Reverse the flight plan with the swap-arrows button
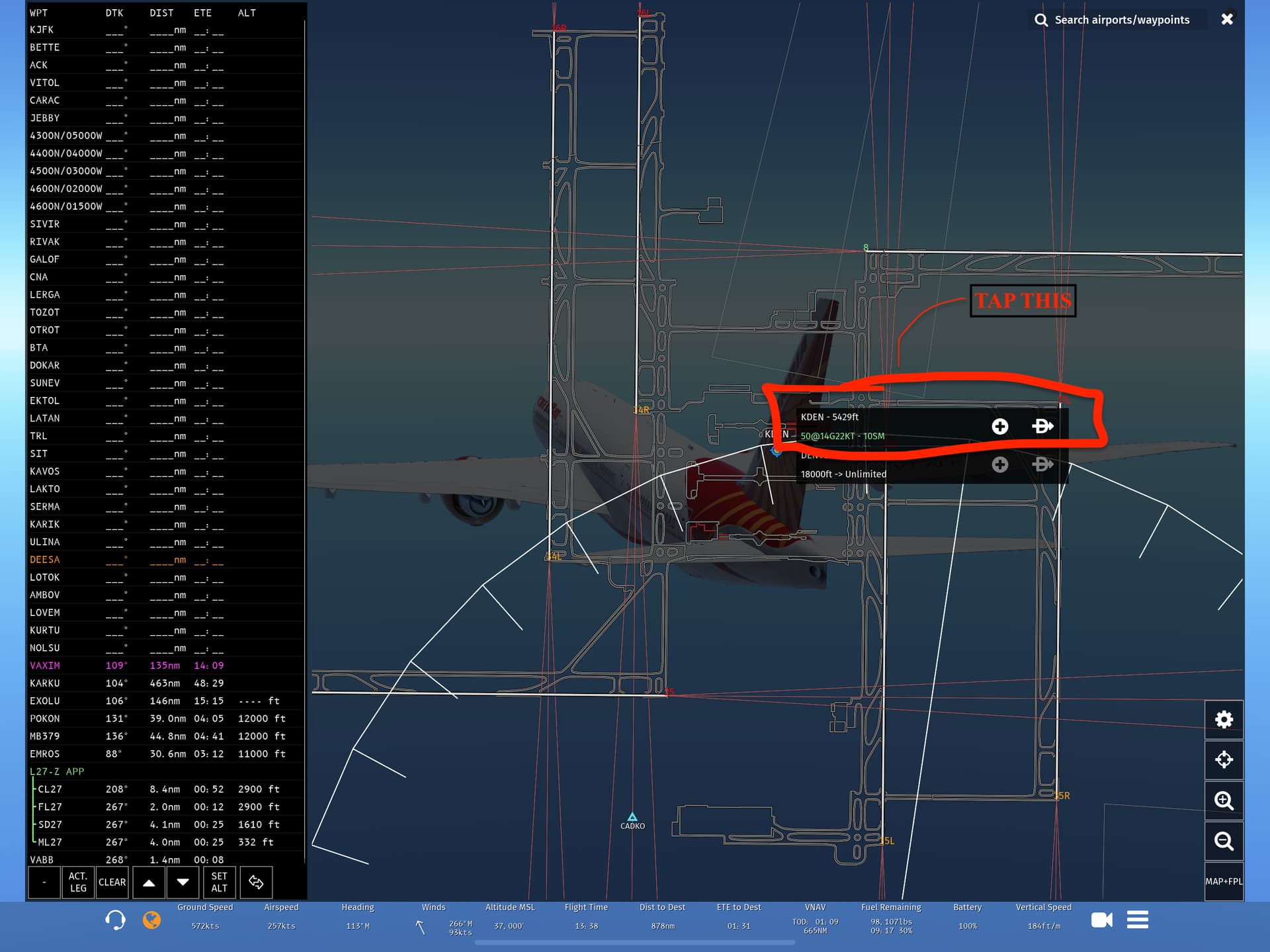Screen dimensions: 1270x952 [x=256, y=882]
